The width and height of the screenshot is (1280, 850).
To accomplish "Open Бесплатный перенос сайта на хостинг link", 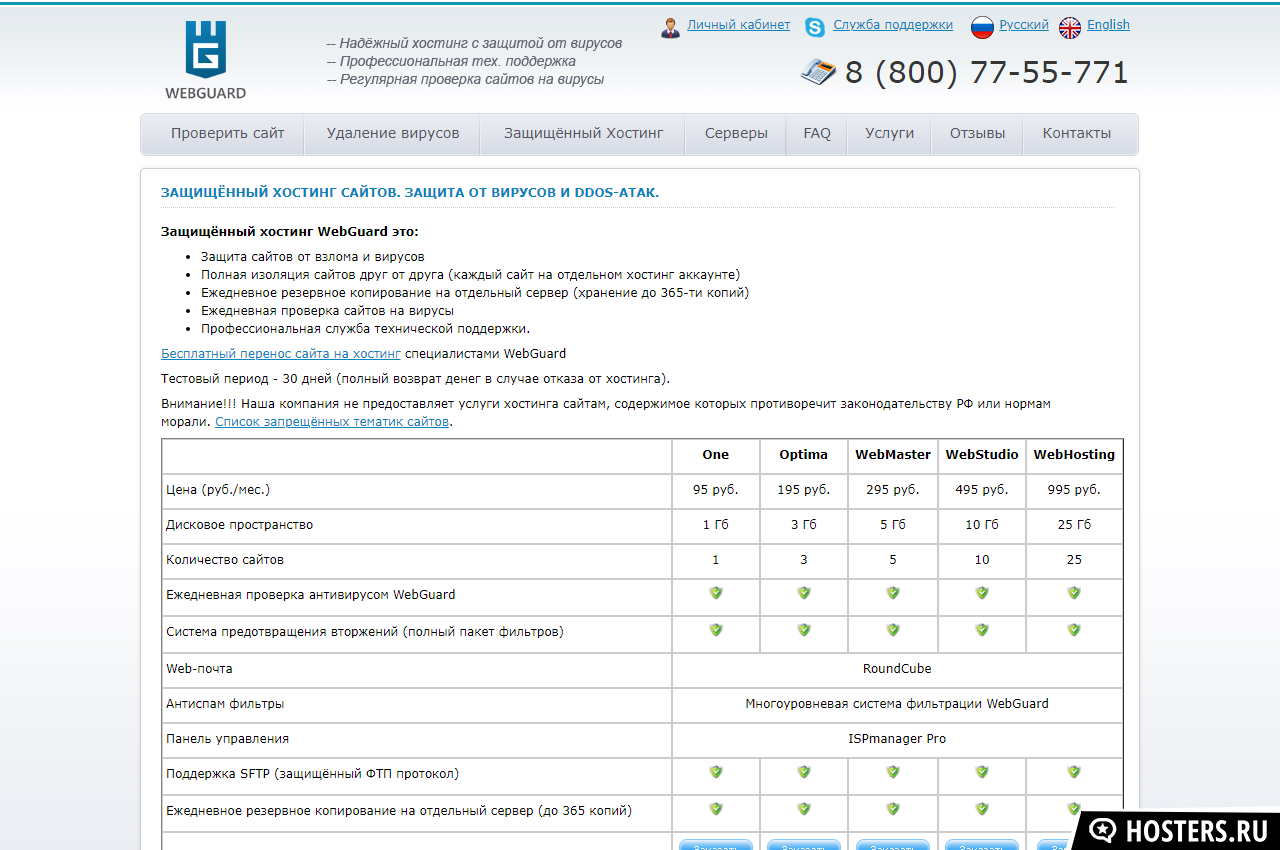I will coord(281,353).
